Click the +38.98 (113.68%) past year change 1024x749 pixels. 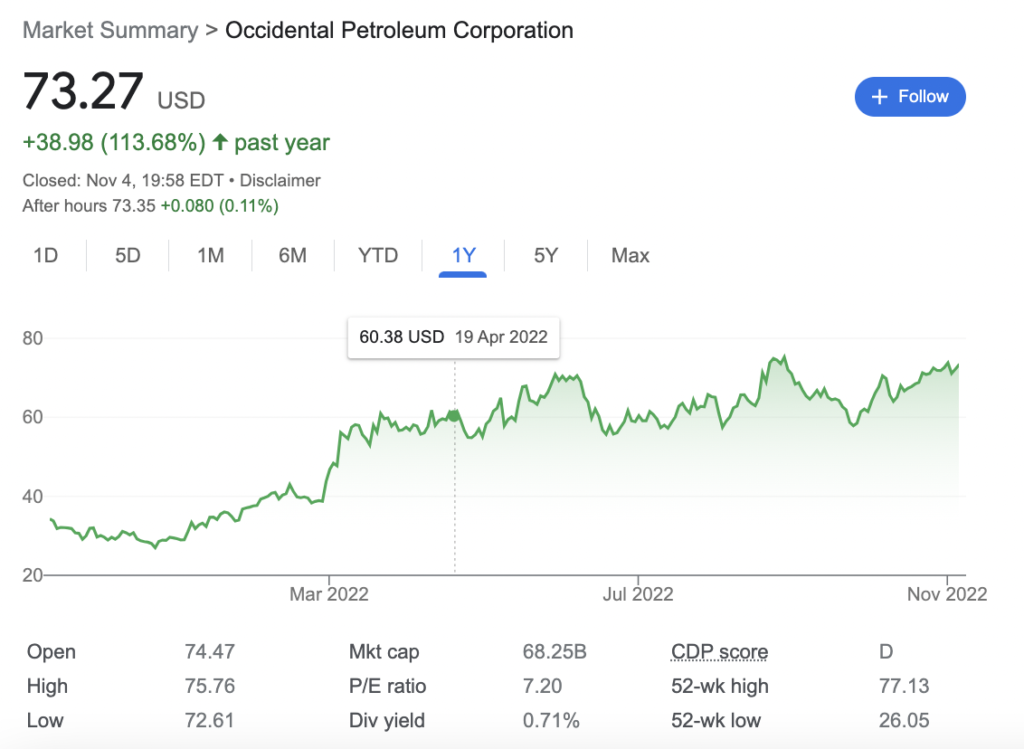[x=176, y=142]
